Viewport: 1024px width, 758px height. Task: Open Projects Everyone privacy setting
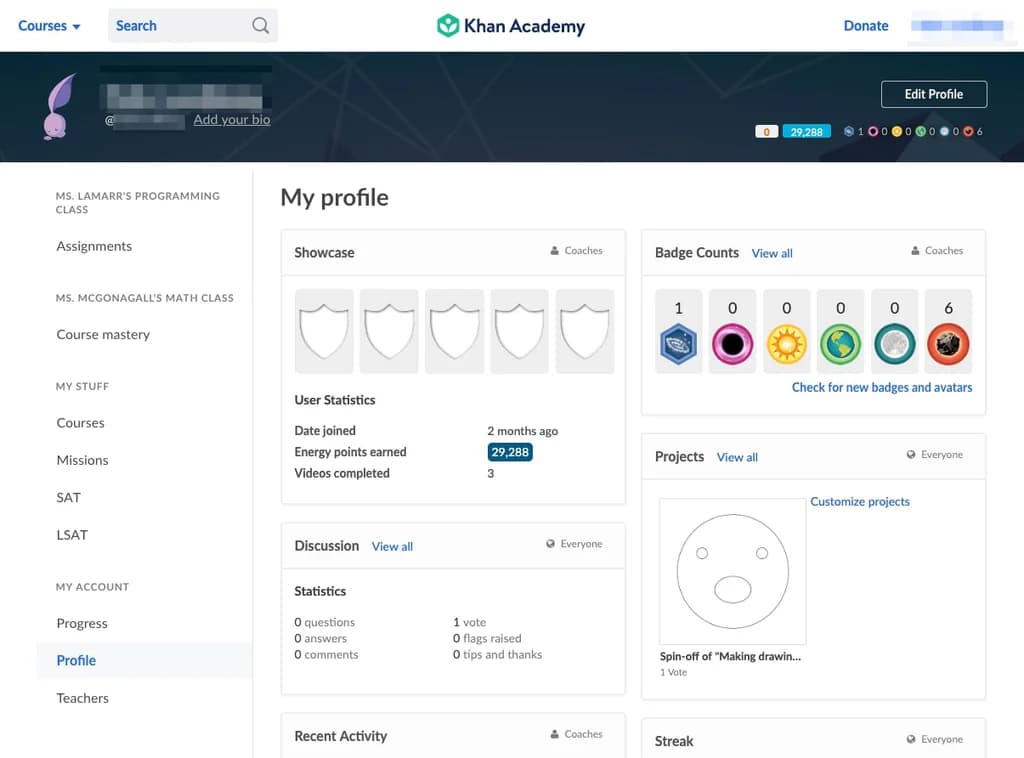935,454
